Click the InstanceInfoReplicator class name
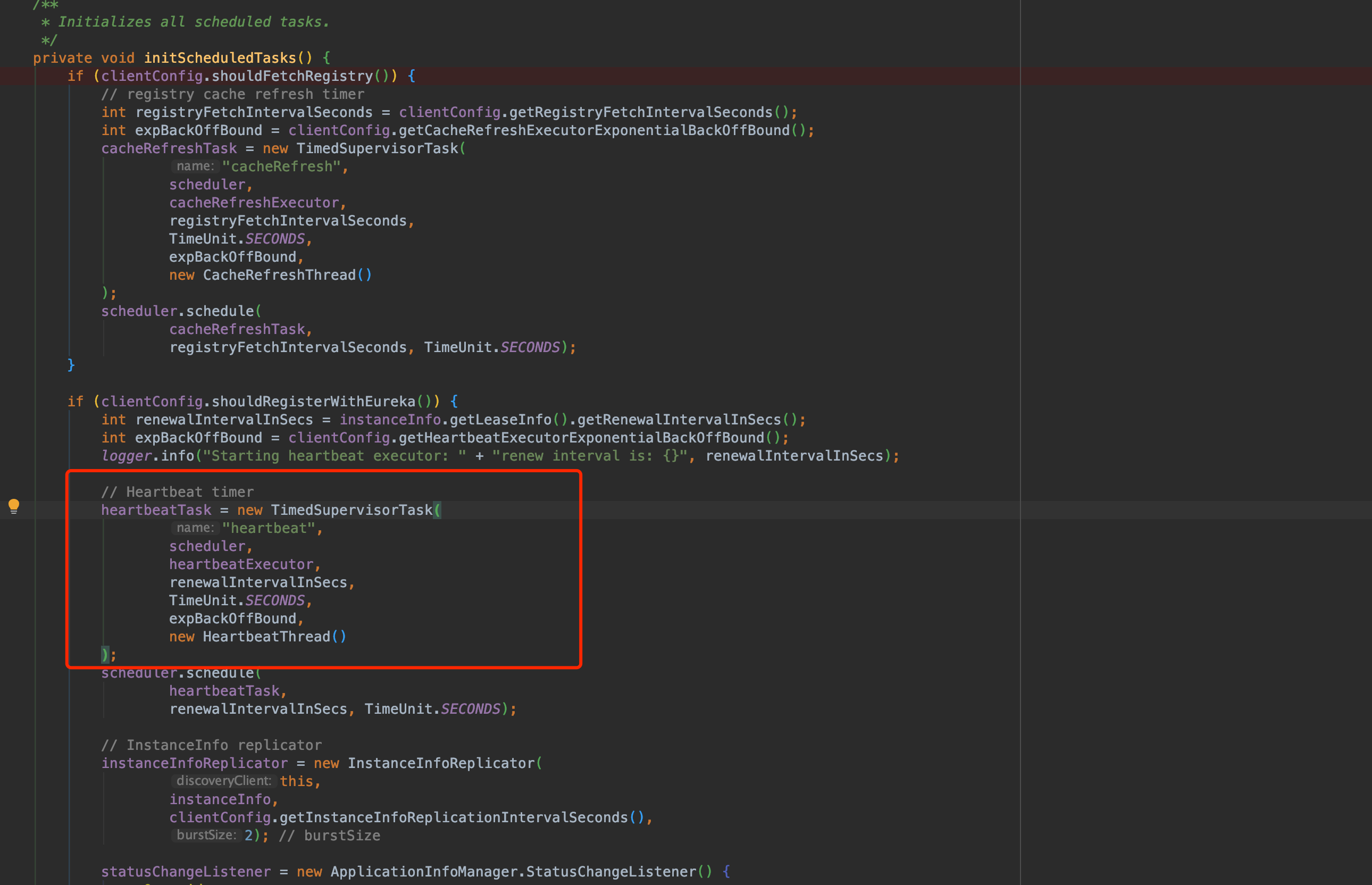Viewport: 1372px width, 885px height. (441, 763)
